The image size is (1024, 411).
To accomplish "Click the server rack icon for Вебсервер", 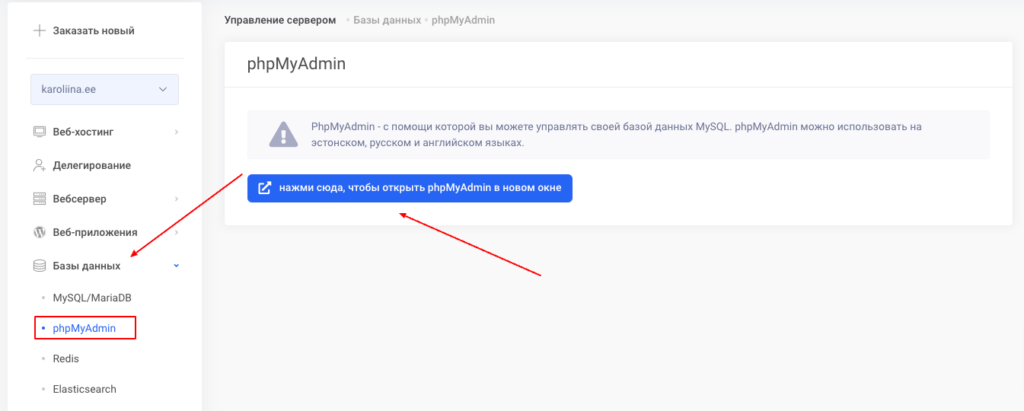I will 40,199.
